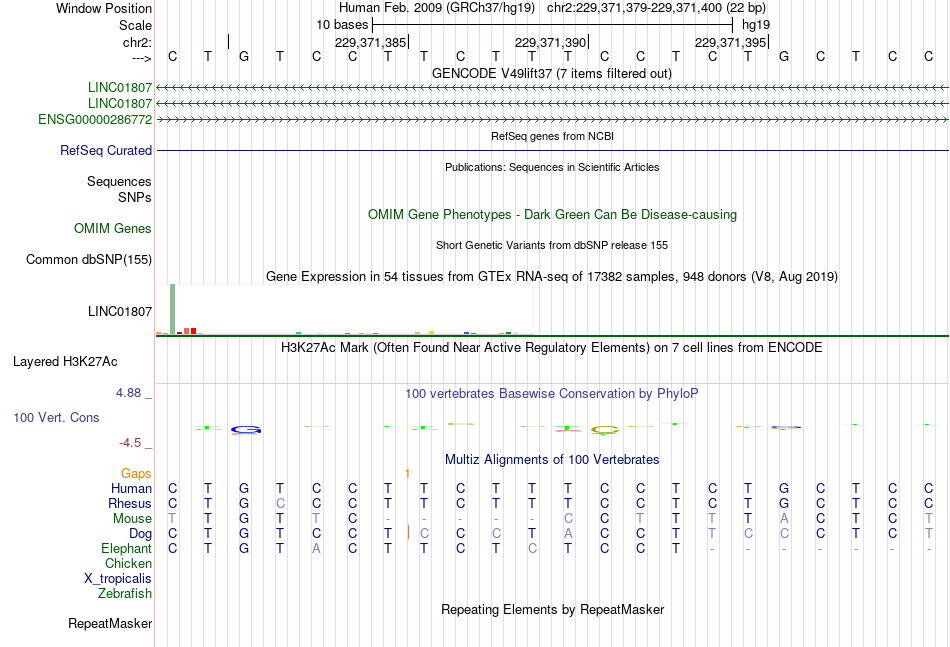Click the orange gap marker '1'
Screen dimensions: 950x647
407,474
